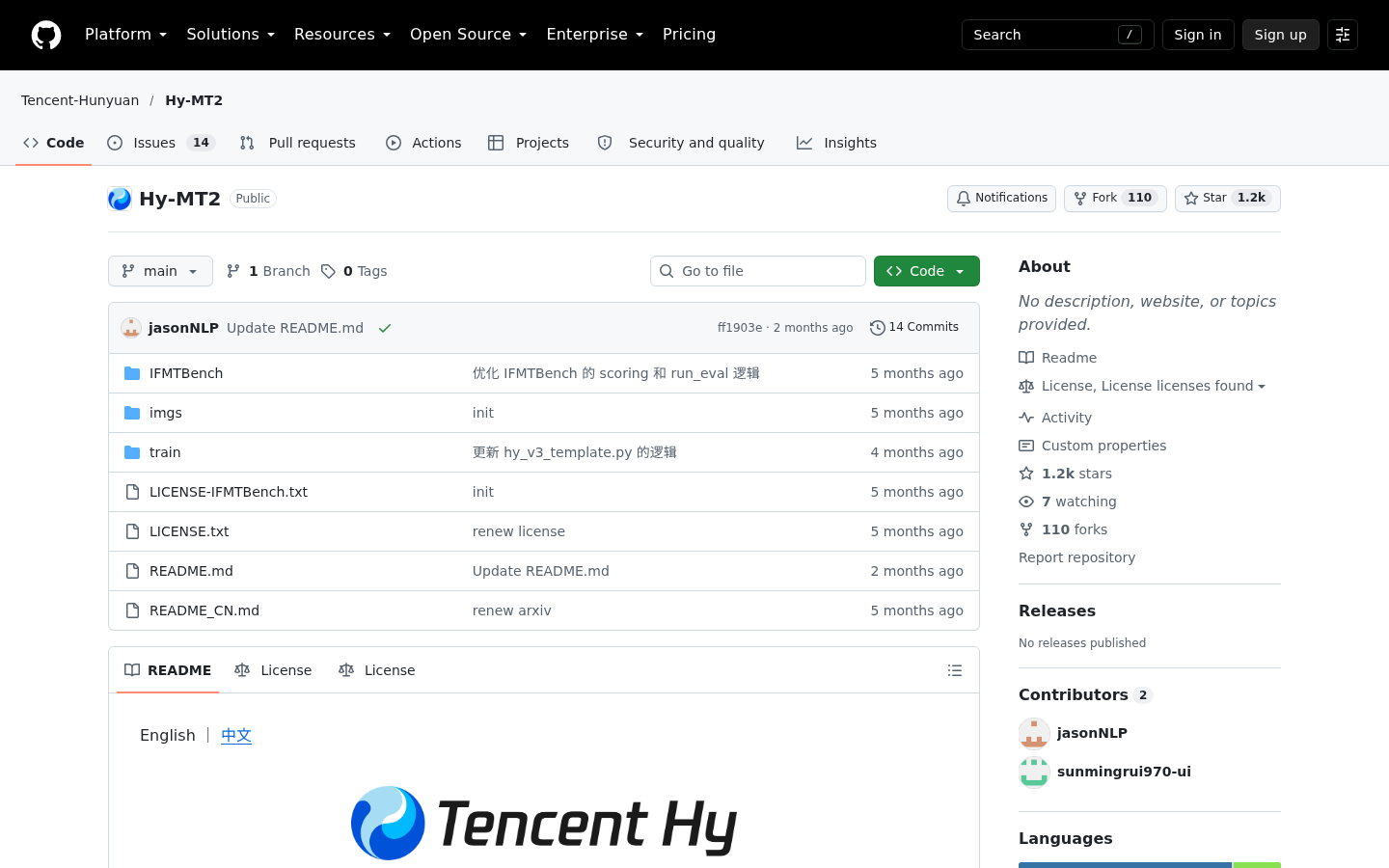This screenshot has width=1389, height=868.
Task: Click the Sign in button
Action: (1198, 35)
